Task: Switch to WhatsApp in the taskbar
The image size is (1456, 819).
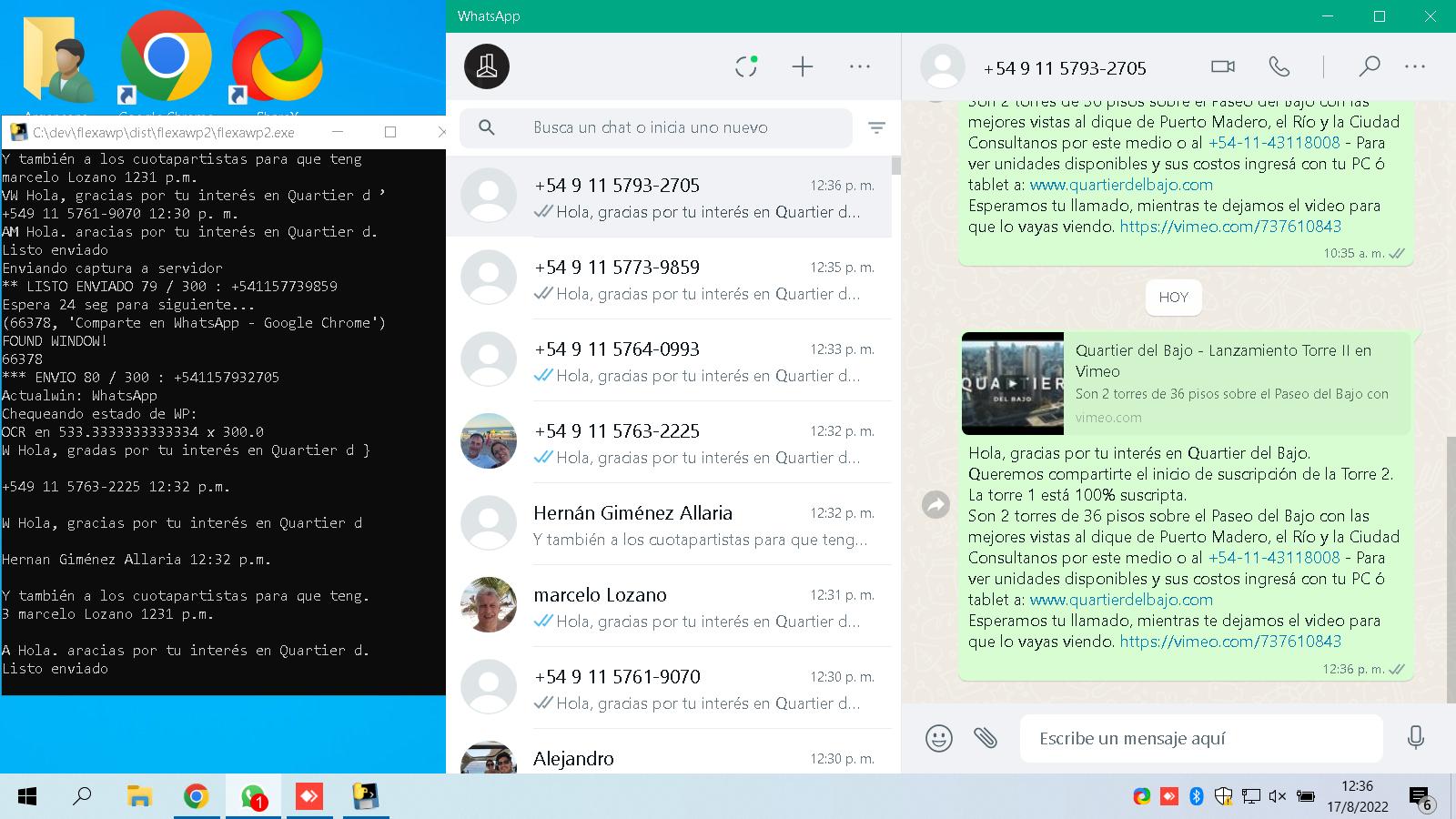Action: click(253, 797)
